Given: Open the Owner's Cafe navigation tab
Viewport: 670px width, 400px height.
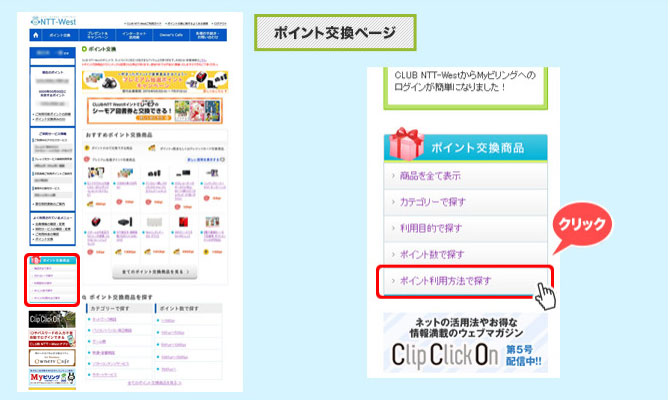Looking at the screenshot, I should click(171, 35).
